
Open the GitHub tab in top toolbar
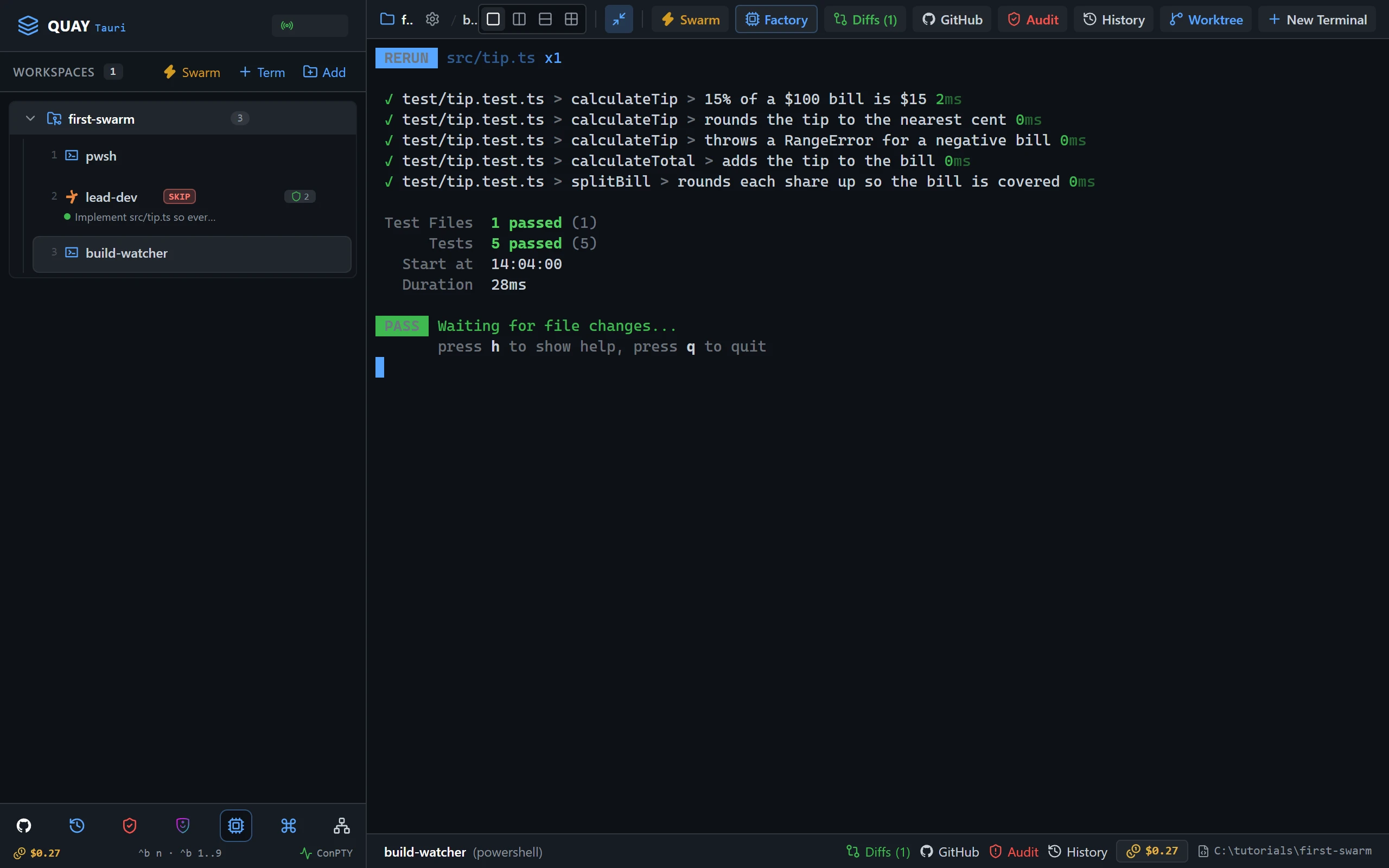click(x=952, y=20)
